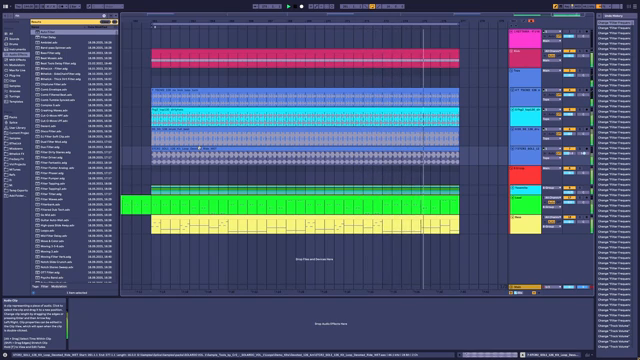
Task: Unfold the cyan audio track header
Action: point(512,110)
